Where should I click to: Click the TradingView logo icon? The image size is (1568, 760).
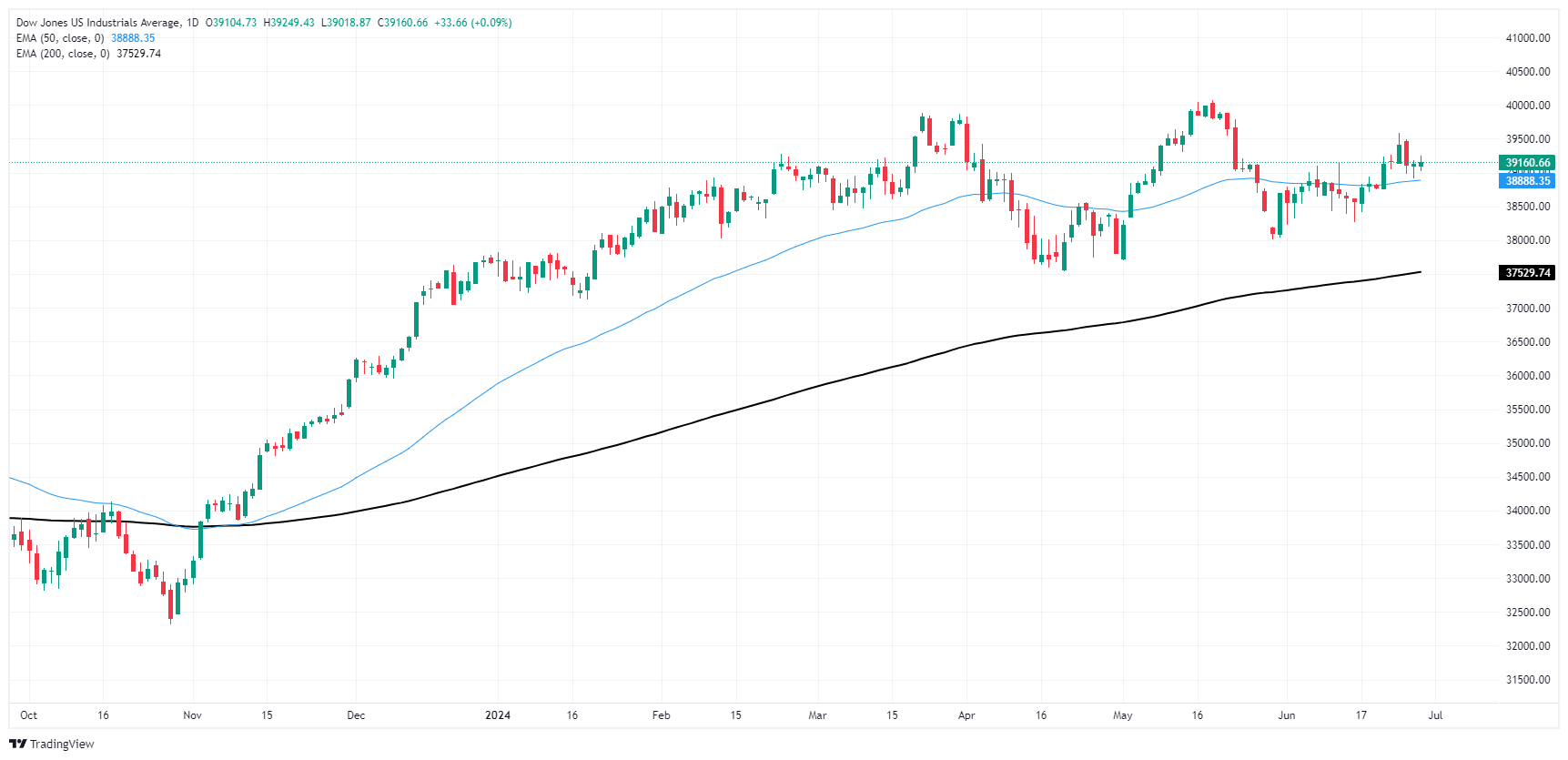(x=18, y=744)
